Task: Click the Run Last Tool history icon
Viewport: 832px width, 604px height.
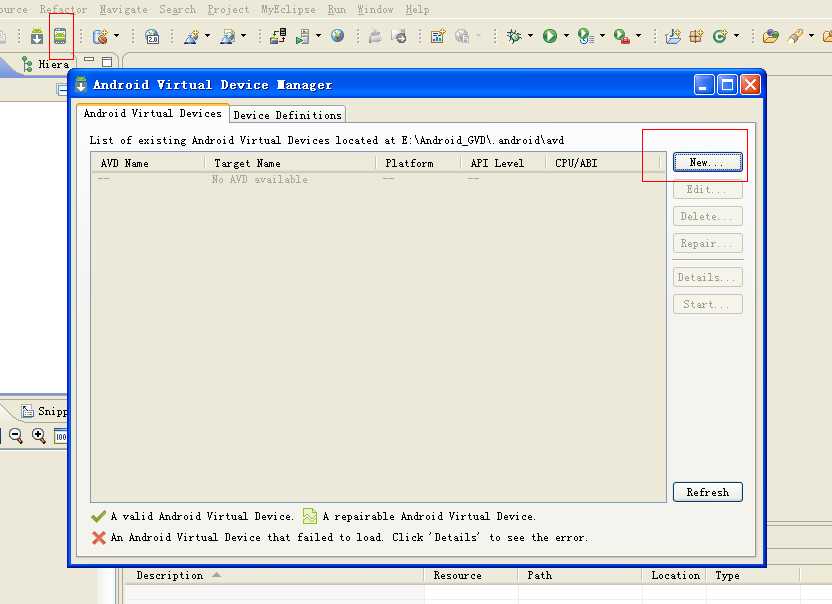Action: coord(585,36)
